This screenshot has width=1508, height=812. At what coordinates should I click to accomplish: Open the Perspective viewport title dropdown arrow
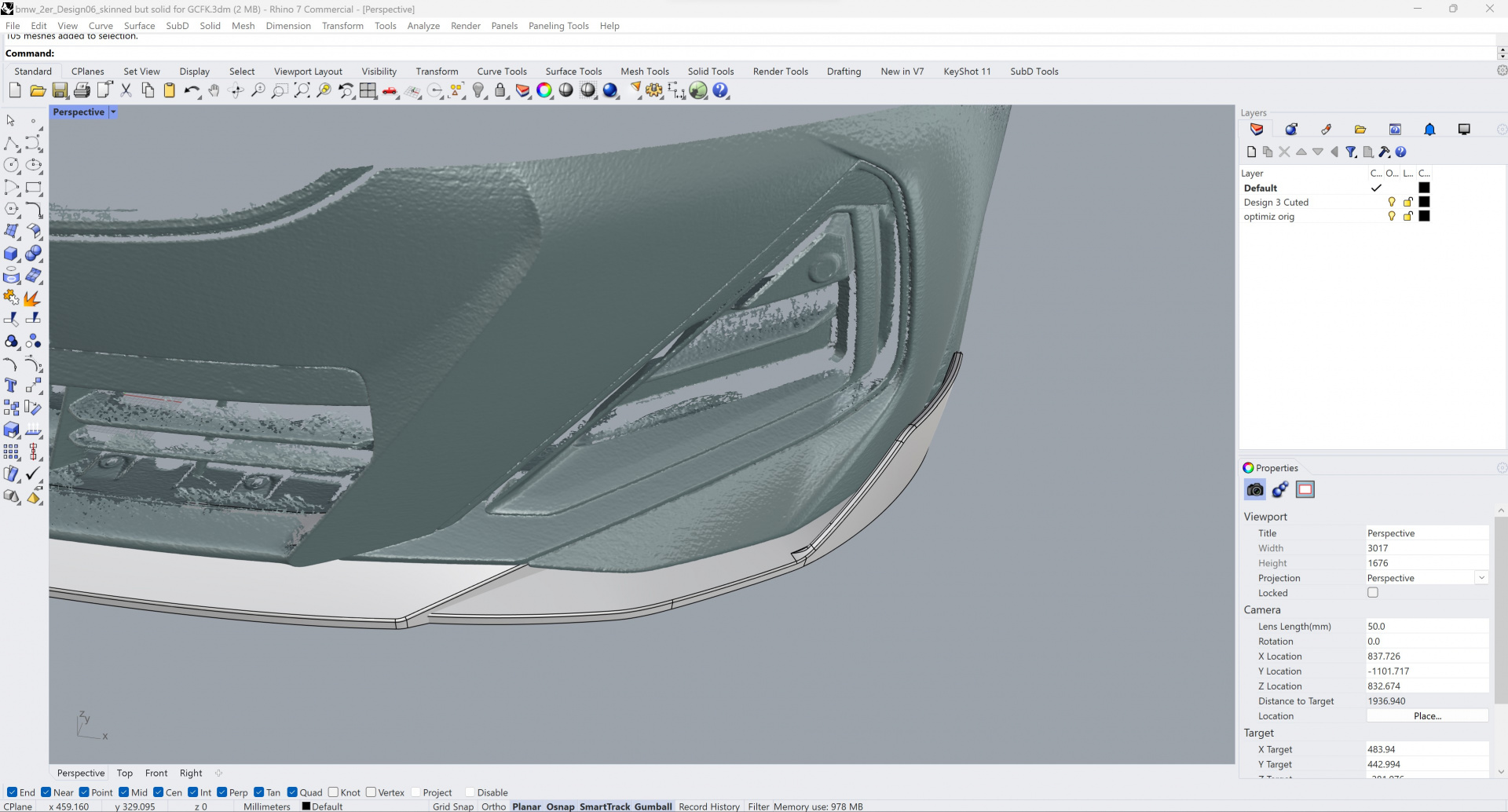pos(113,112)
